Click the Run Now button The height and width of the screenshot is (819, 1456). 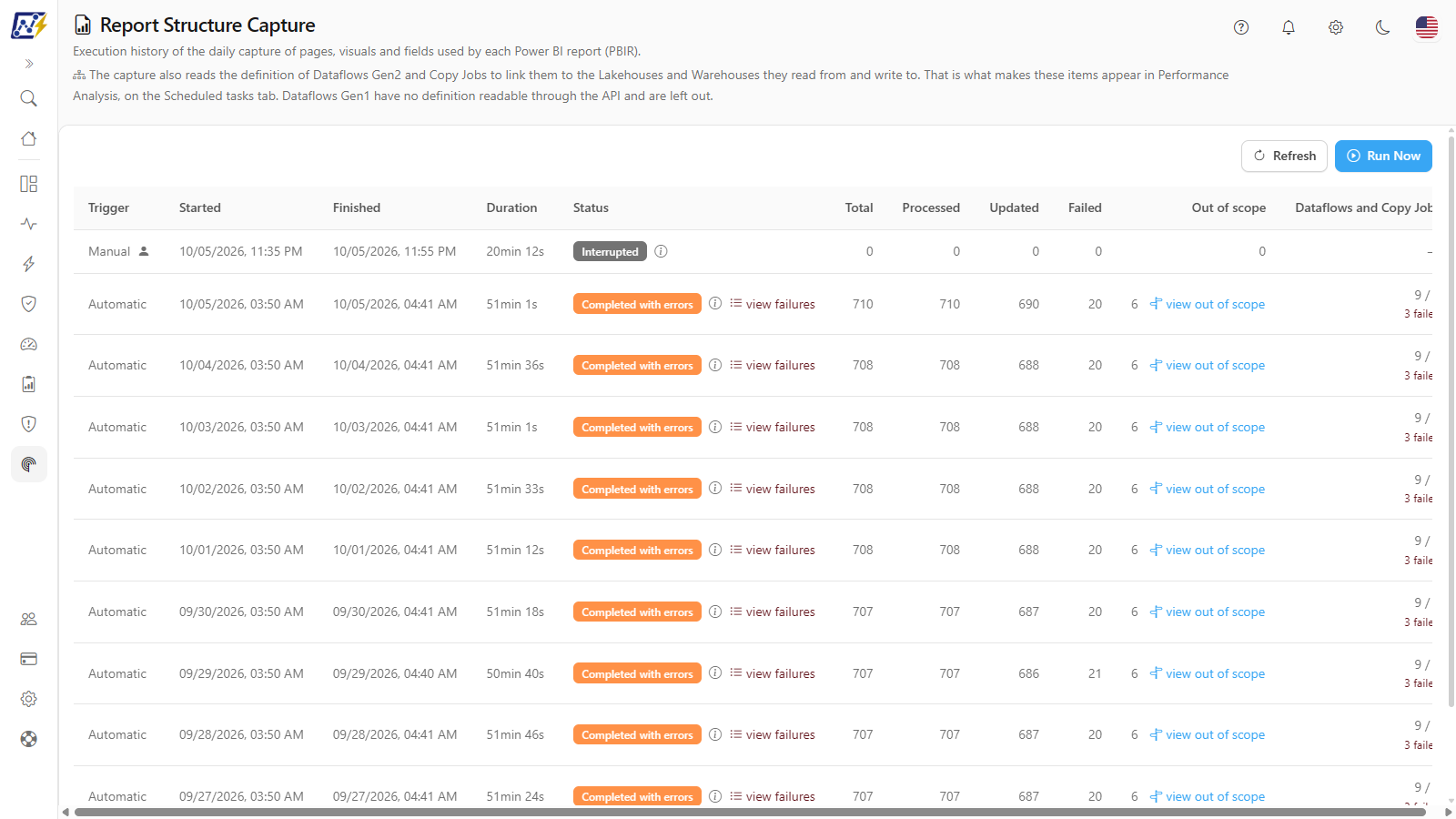tap(1383, 156)
